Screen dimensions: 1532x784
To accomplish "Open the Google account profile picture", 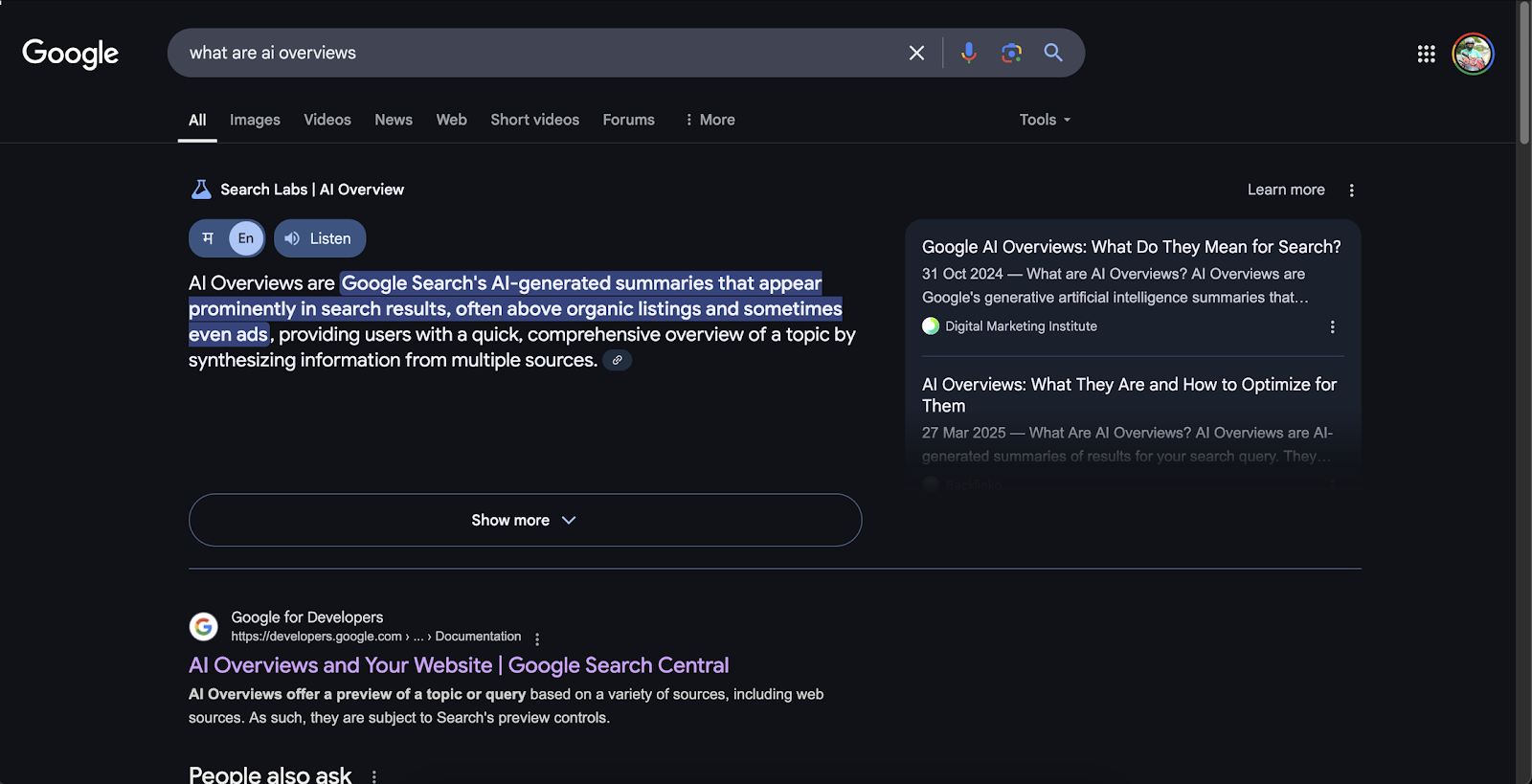I will pyautogui.click(x=1473, y=54).
